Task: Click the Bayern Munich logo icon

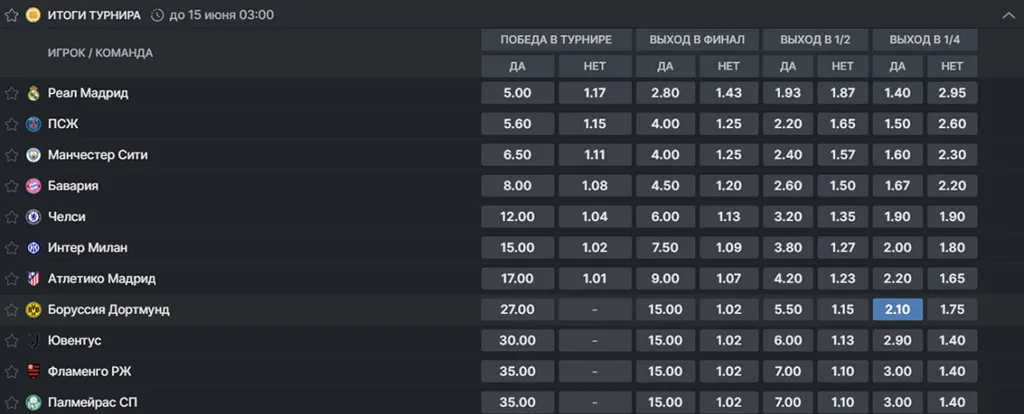Action: (x=33, y=186)
